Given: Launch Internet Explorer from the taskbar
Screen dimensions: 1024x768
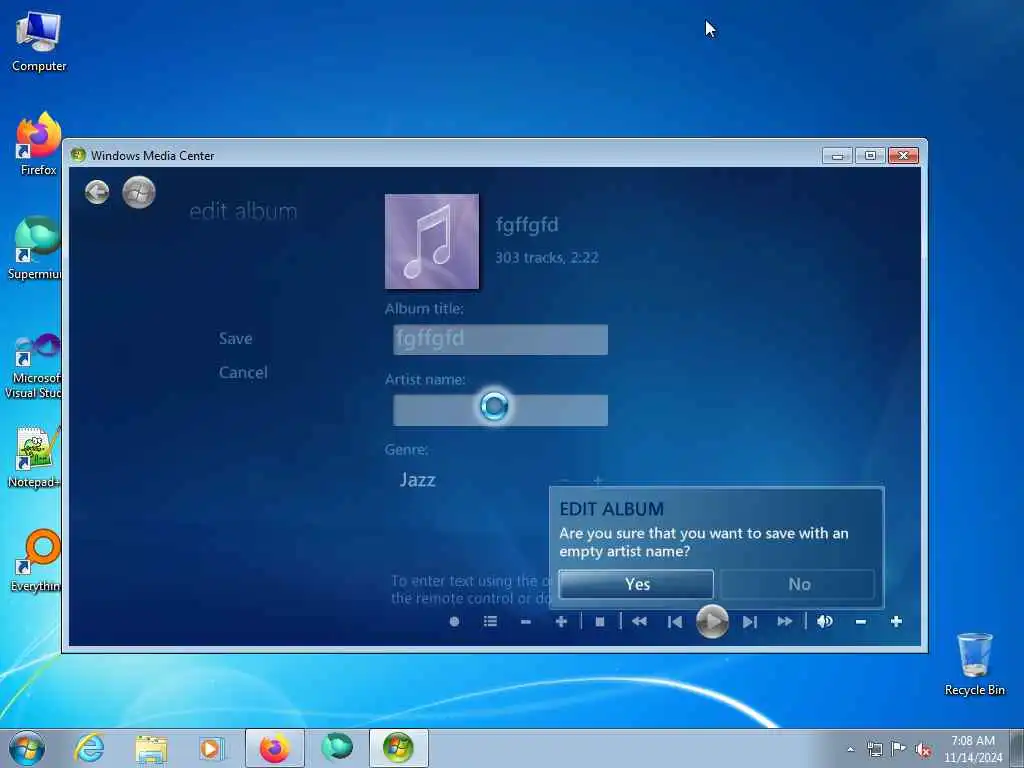Looking at the screenshot, I should point(89,748).
